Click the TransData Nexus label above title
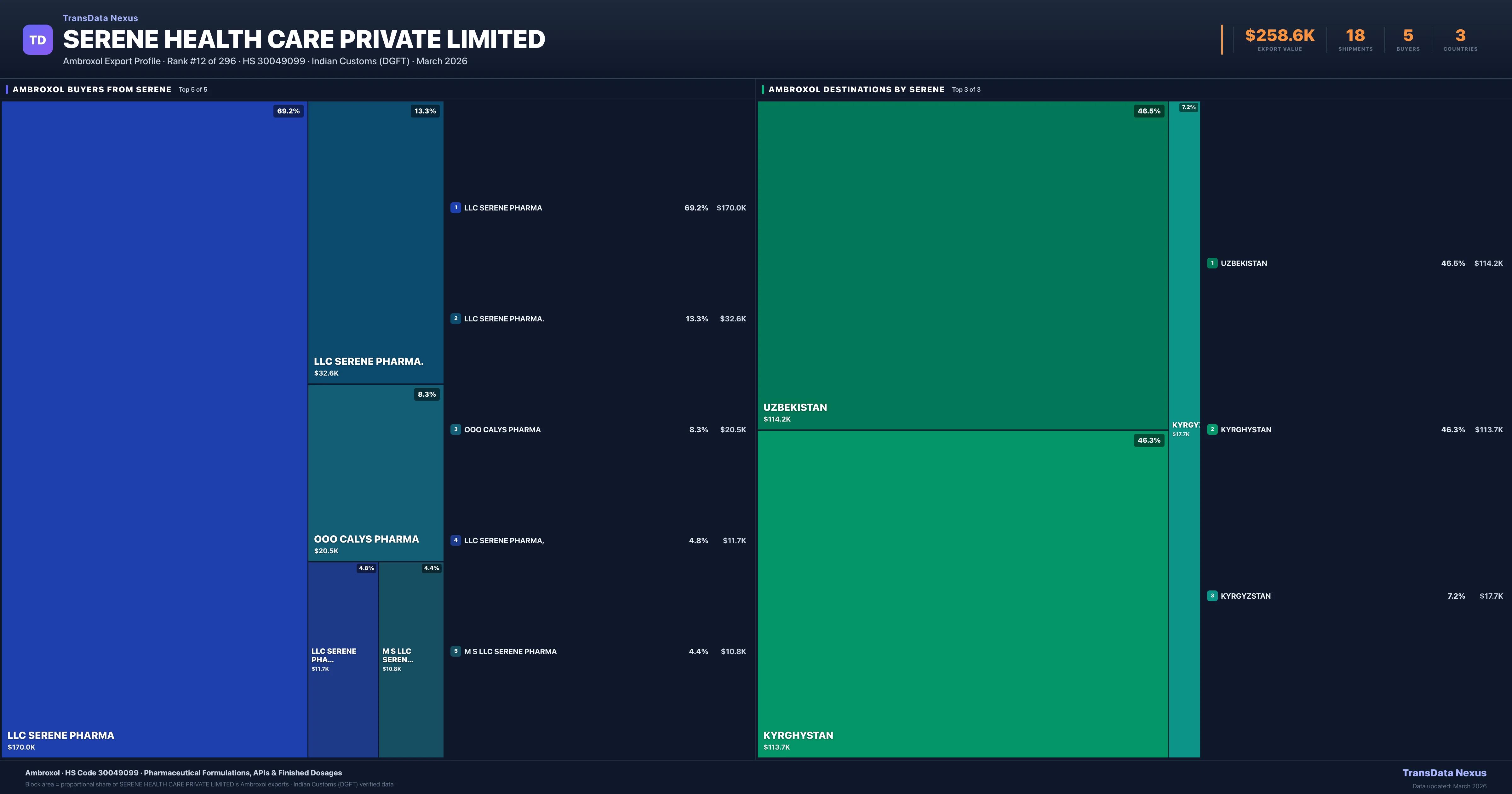Screen dimensions: 1512x794 tap(100, 18)
